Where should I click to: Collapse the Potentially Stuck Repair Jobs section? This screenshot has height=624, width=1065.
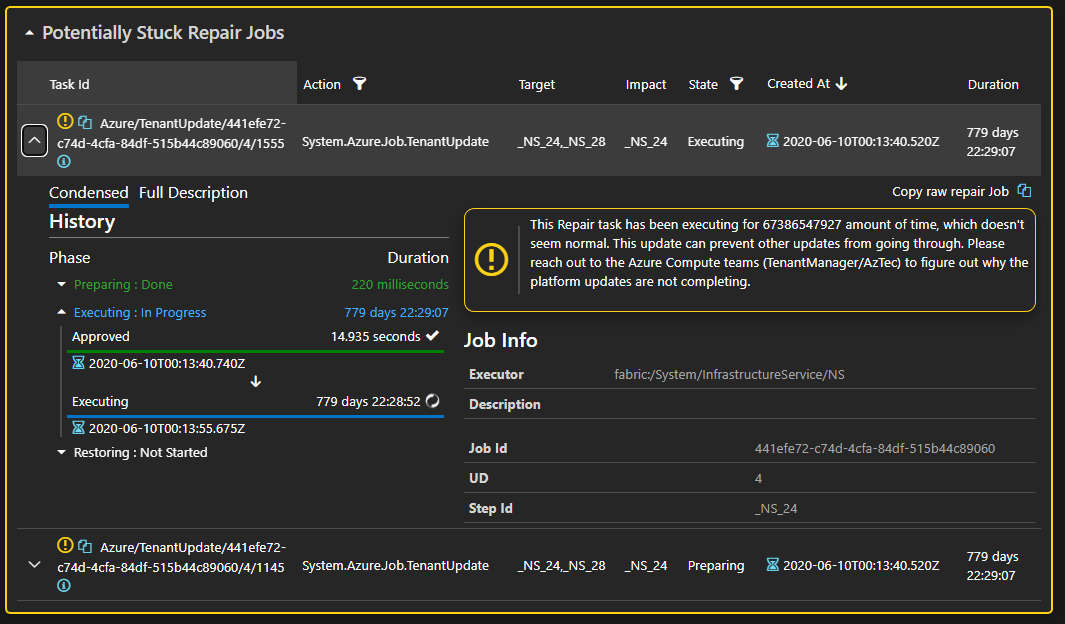29,33
